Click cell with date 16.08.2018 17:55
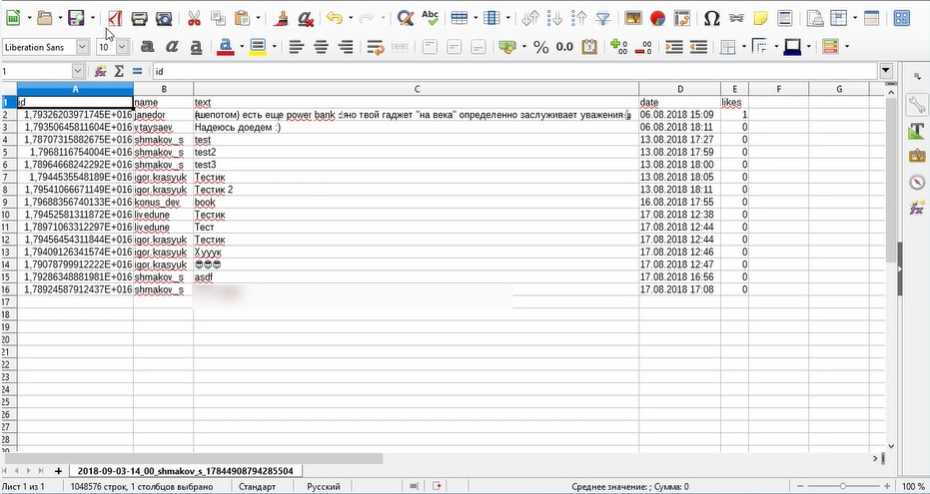The width and height of the screenshot is (930, 494). pyautogui.click(x=680, y=202)
